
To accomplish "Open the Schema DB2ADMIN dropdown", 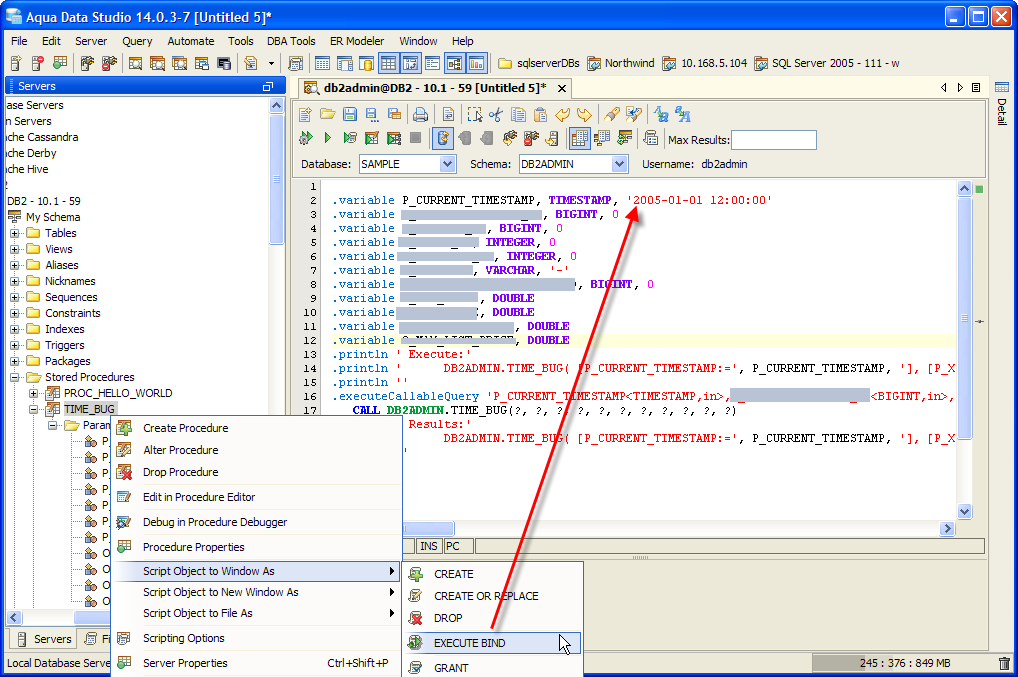I will click(x=619, y=164).
